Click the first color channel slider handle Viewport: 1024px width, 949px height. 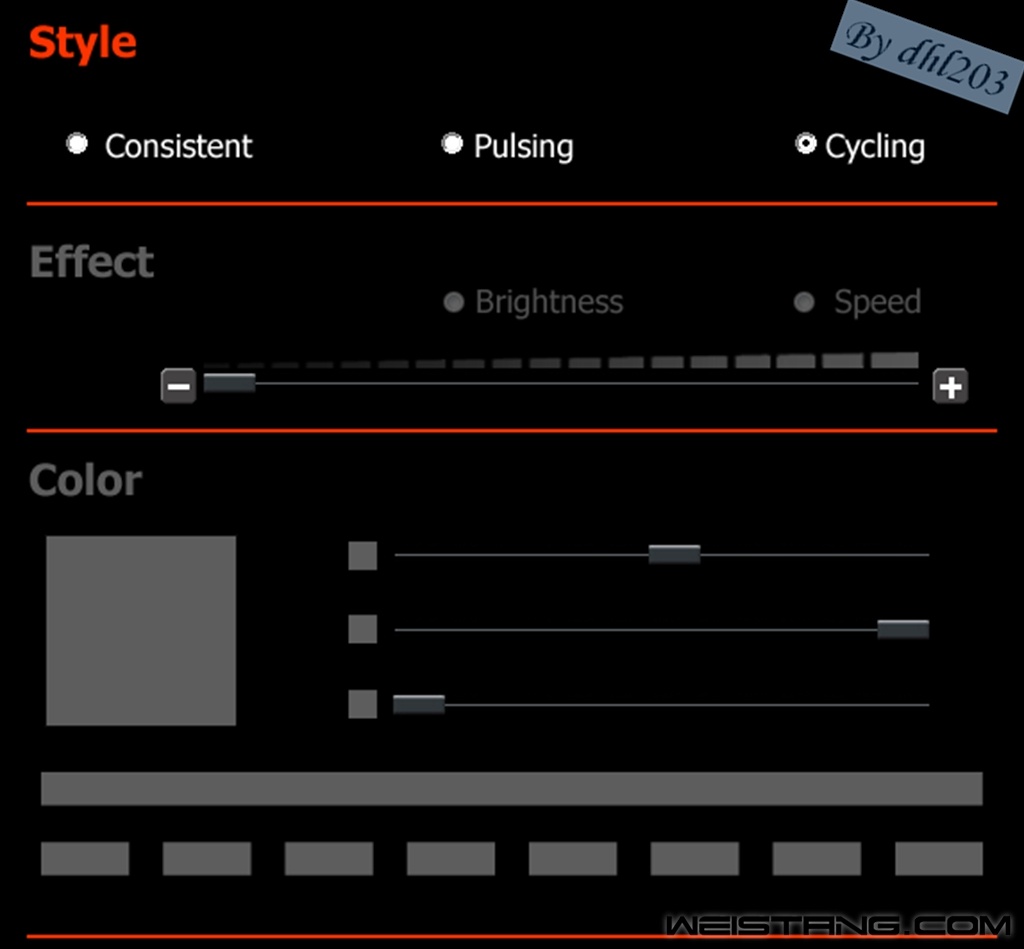(x=674, y=554)
